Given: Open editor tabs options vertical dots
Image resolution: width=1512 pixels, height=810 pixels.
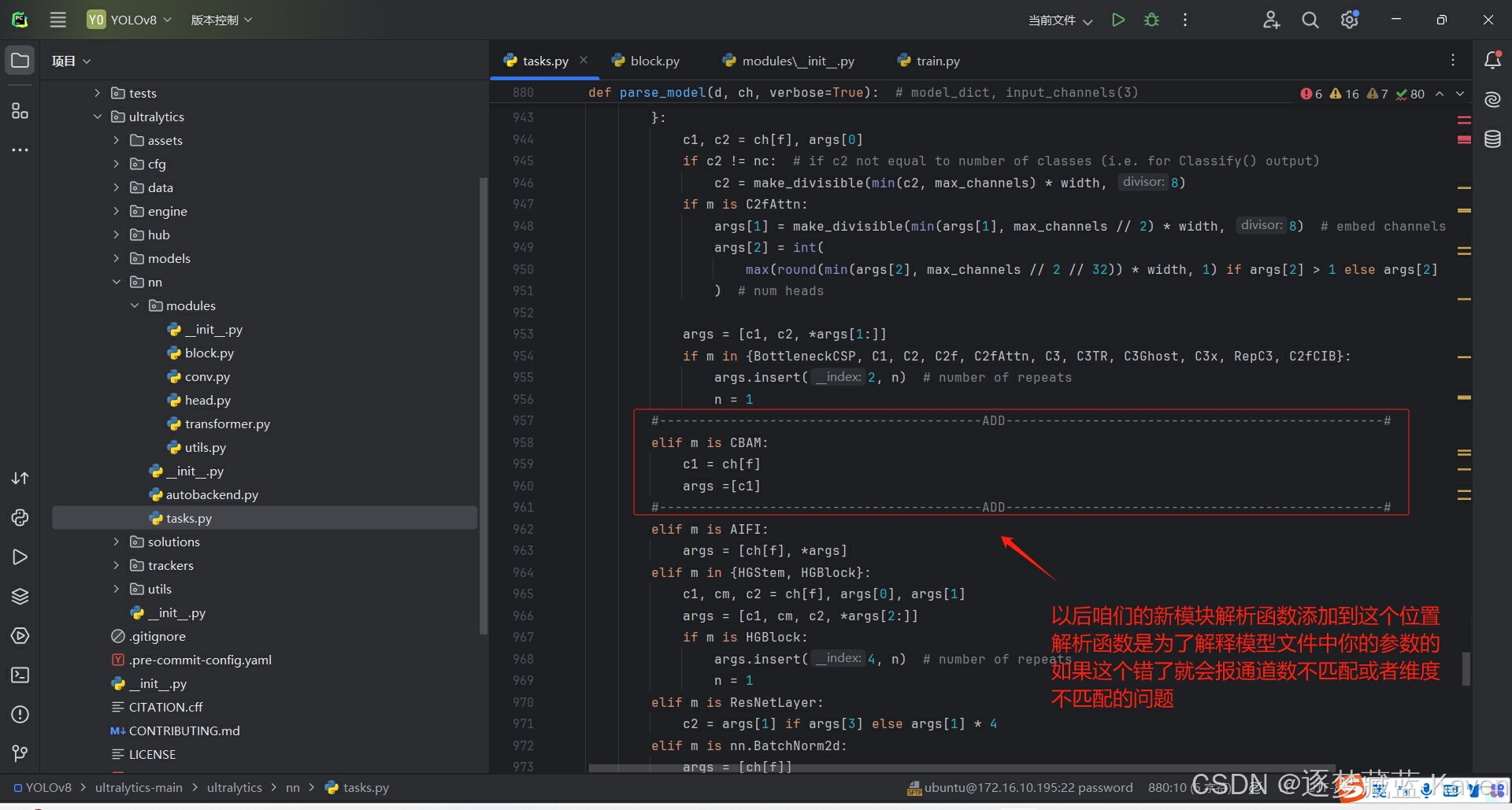Looking at the screenshot, I should click(1453, 60).
